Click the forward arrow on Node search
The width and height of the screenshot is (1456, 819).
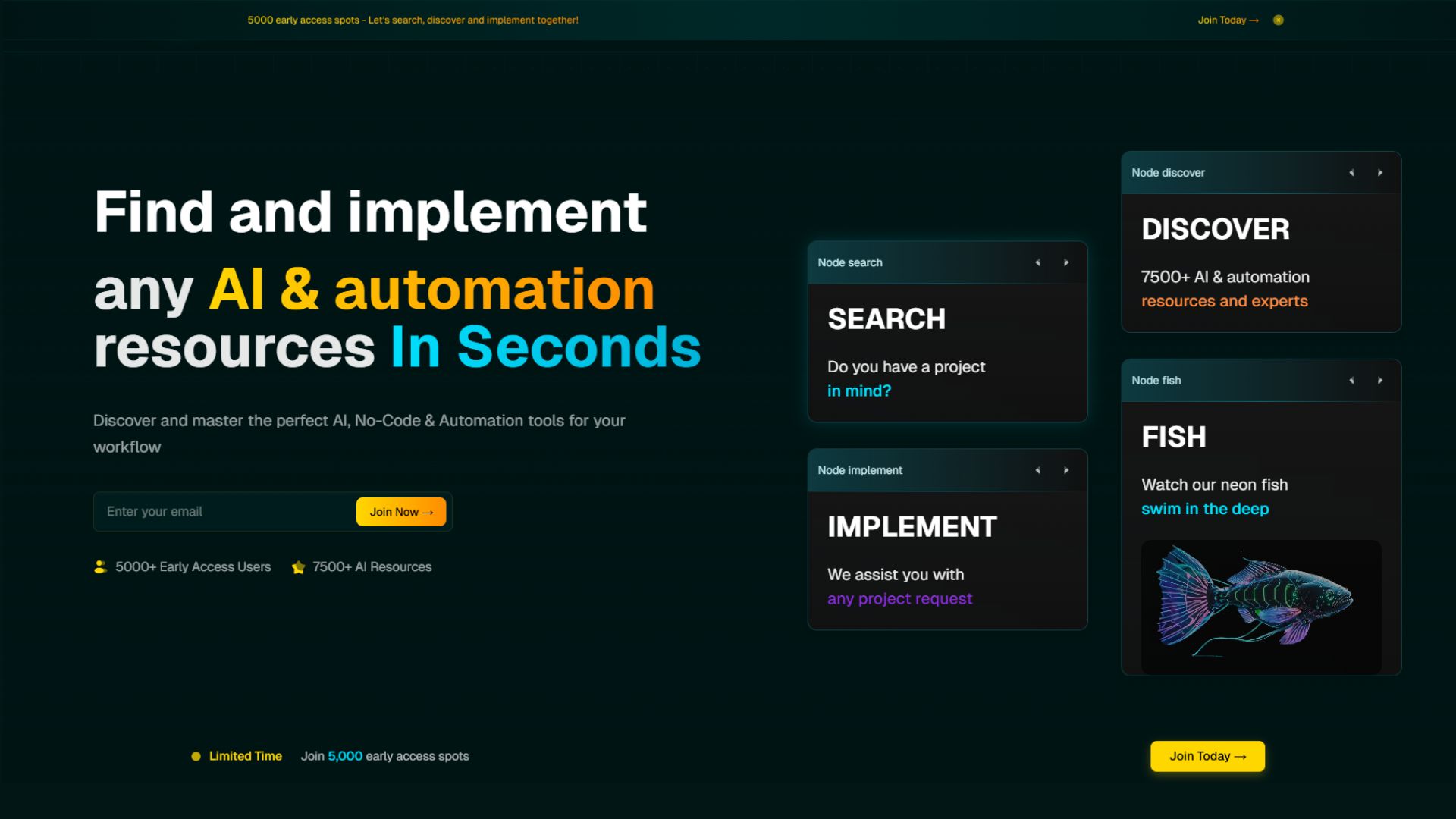click(x=1066, y=262)
